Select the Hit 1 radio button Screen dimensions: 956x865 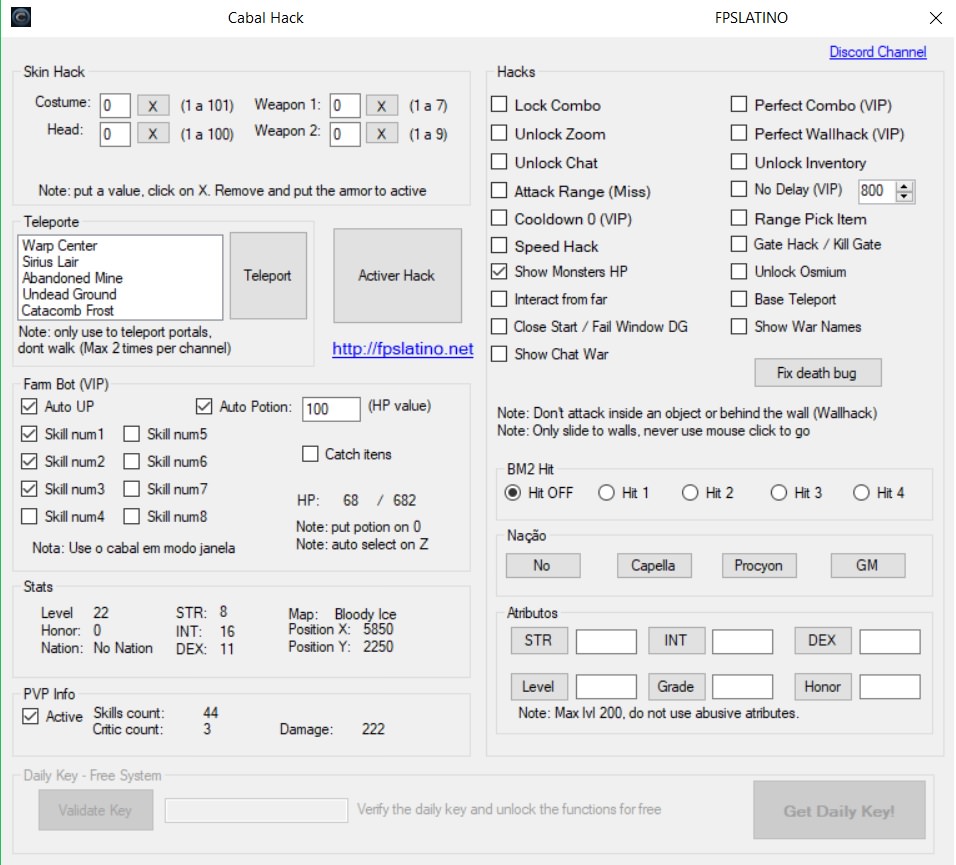click(x=606, y=493)
